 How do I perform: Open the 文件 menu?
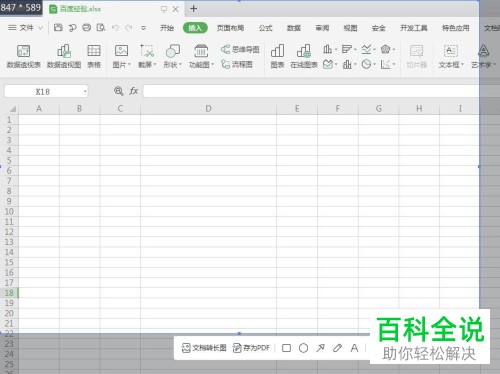[x=26, y=28]
